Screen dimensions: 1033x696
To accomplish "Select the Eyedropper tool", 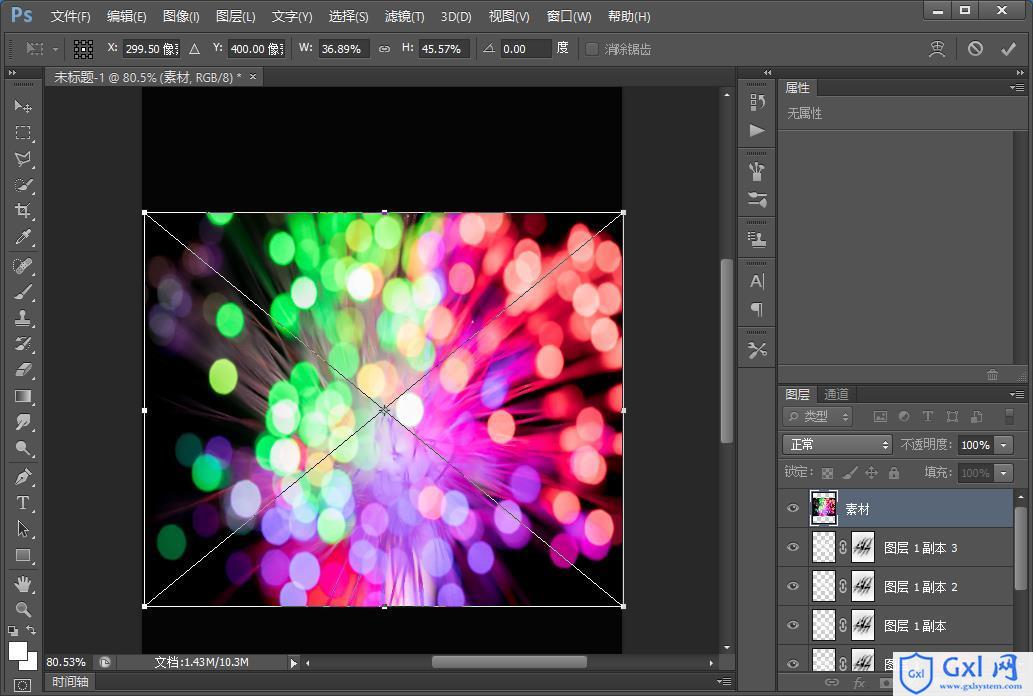I will 23,237.
